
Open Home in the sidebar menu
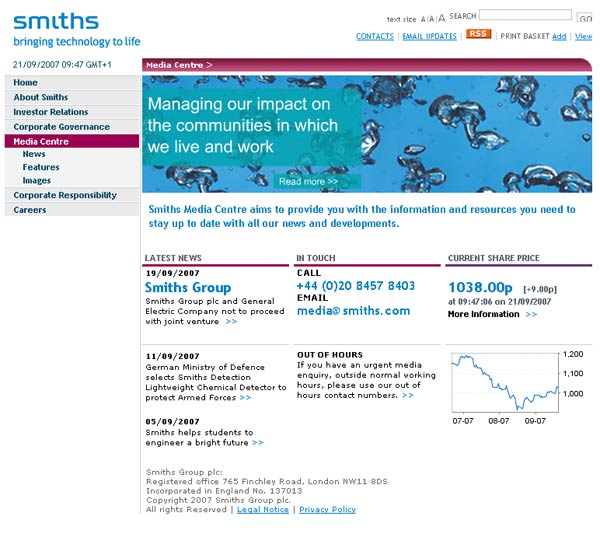(x=26, y=83)
